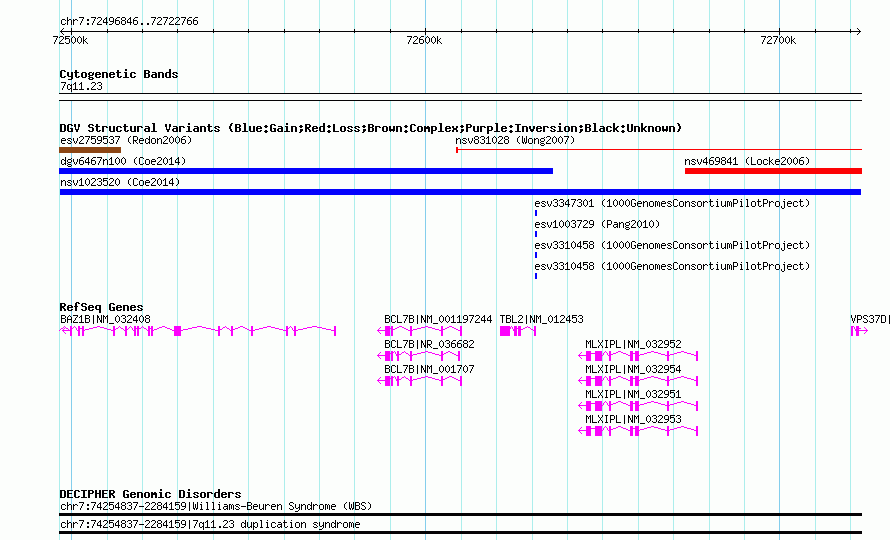Click the MLXIPL|NM_032953 label
This screenshot has height=540, width=890.
click(x=633, y=419)
